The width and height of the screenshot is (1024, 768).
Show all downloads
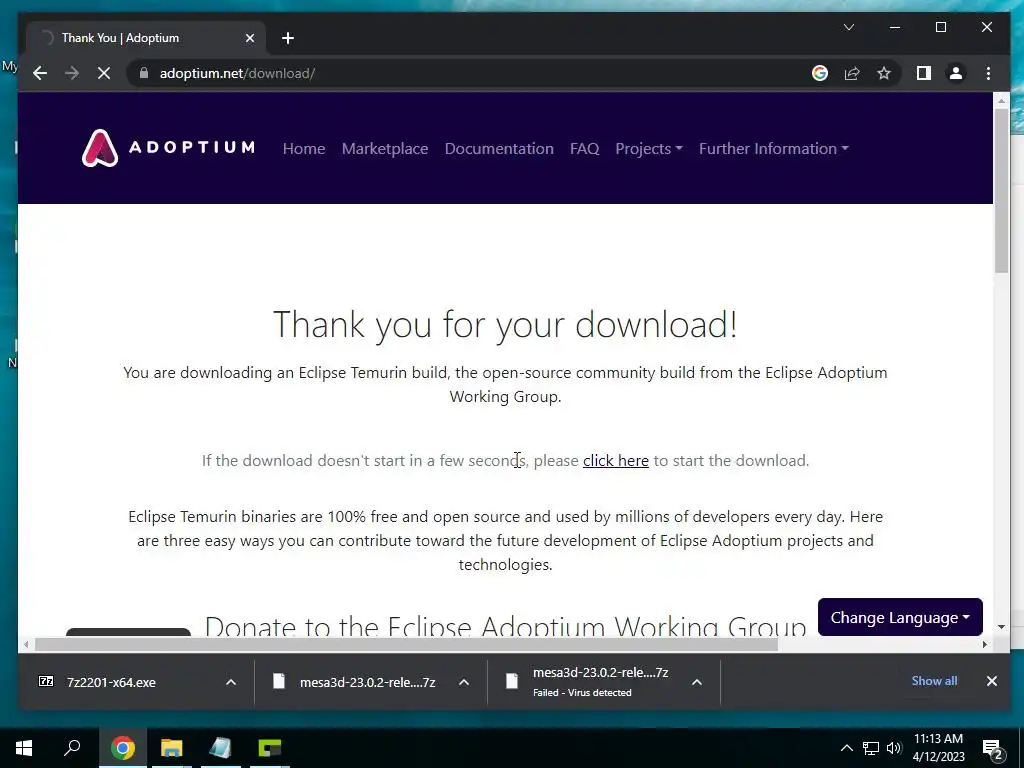click(x=934, y=680)
